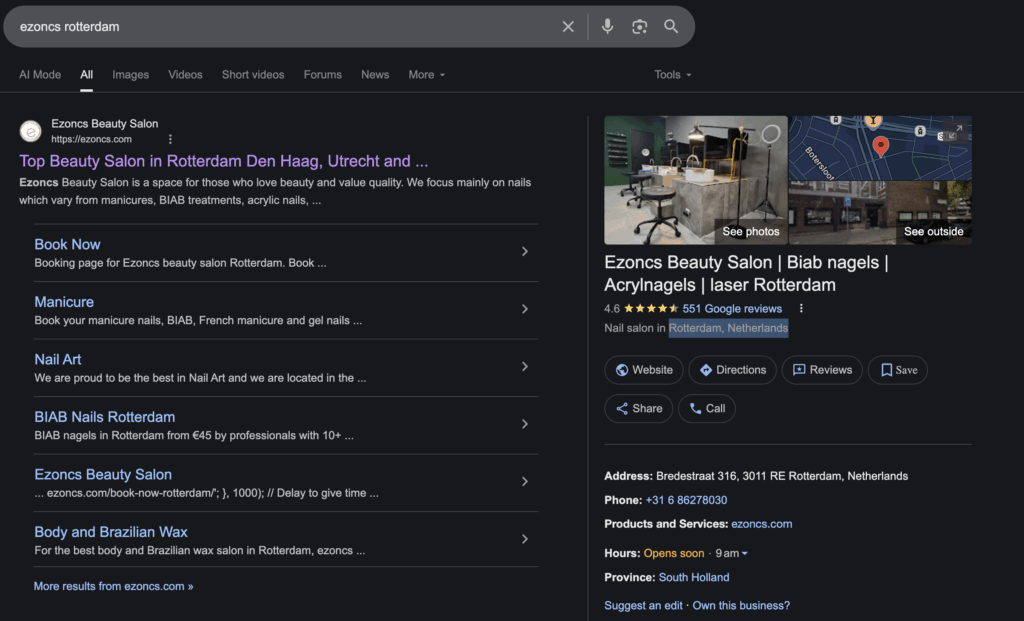Click the magnifying glass search icon
Viewport: 1024px width, 621px height.
tap(671, 27)
